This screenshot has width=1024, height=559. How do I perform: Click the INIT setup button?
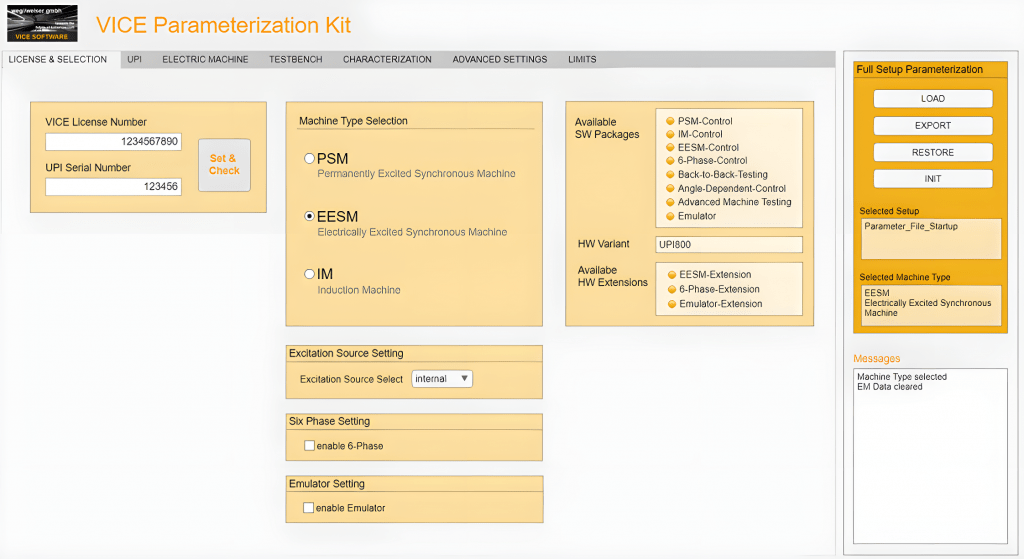click(933, 179)
